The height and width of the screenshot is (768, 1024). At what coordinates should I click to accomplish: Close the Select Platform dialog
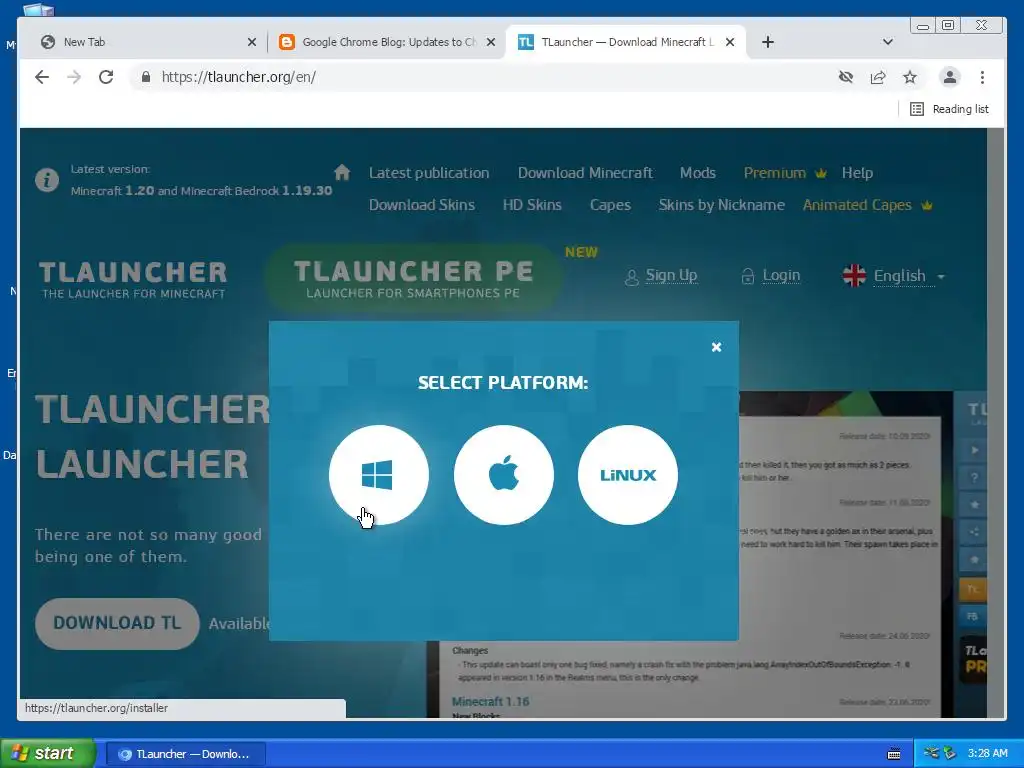[x=716, y=347]
